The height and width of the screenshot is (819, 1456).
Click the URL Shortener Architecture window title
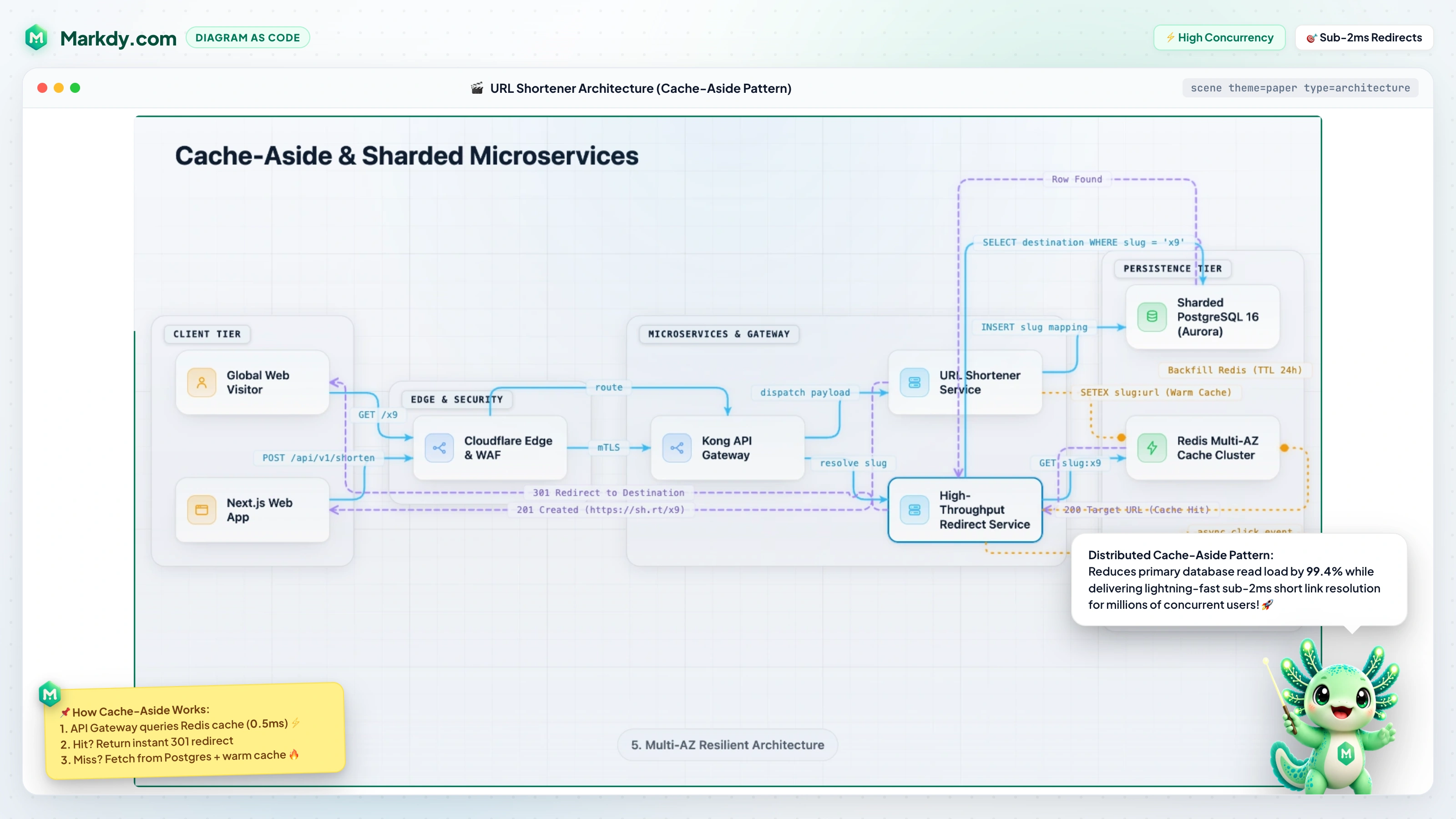(640, 88)
